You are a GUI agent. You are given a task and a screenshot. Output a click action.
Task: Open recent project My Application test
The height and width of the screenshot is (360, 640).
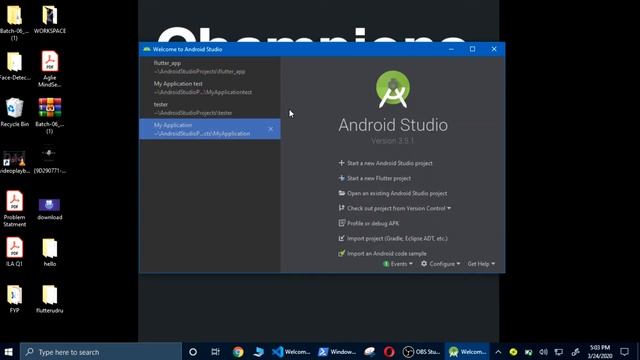coord(209,88)
